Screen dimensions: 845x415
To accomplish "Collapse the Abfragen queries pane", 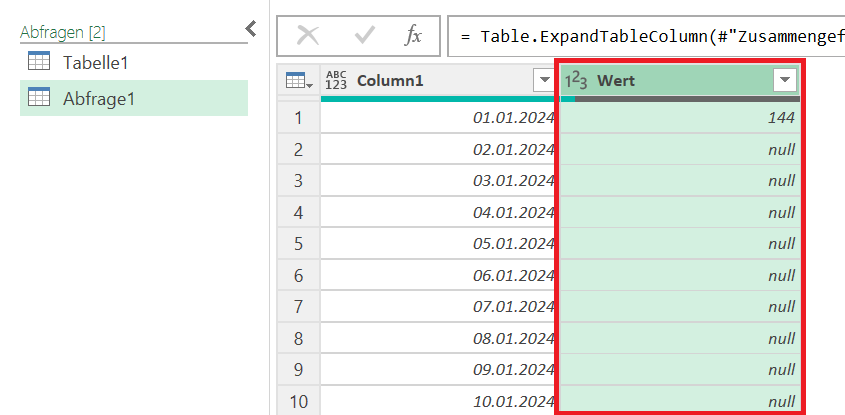I will tap(251, 29).
